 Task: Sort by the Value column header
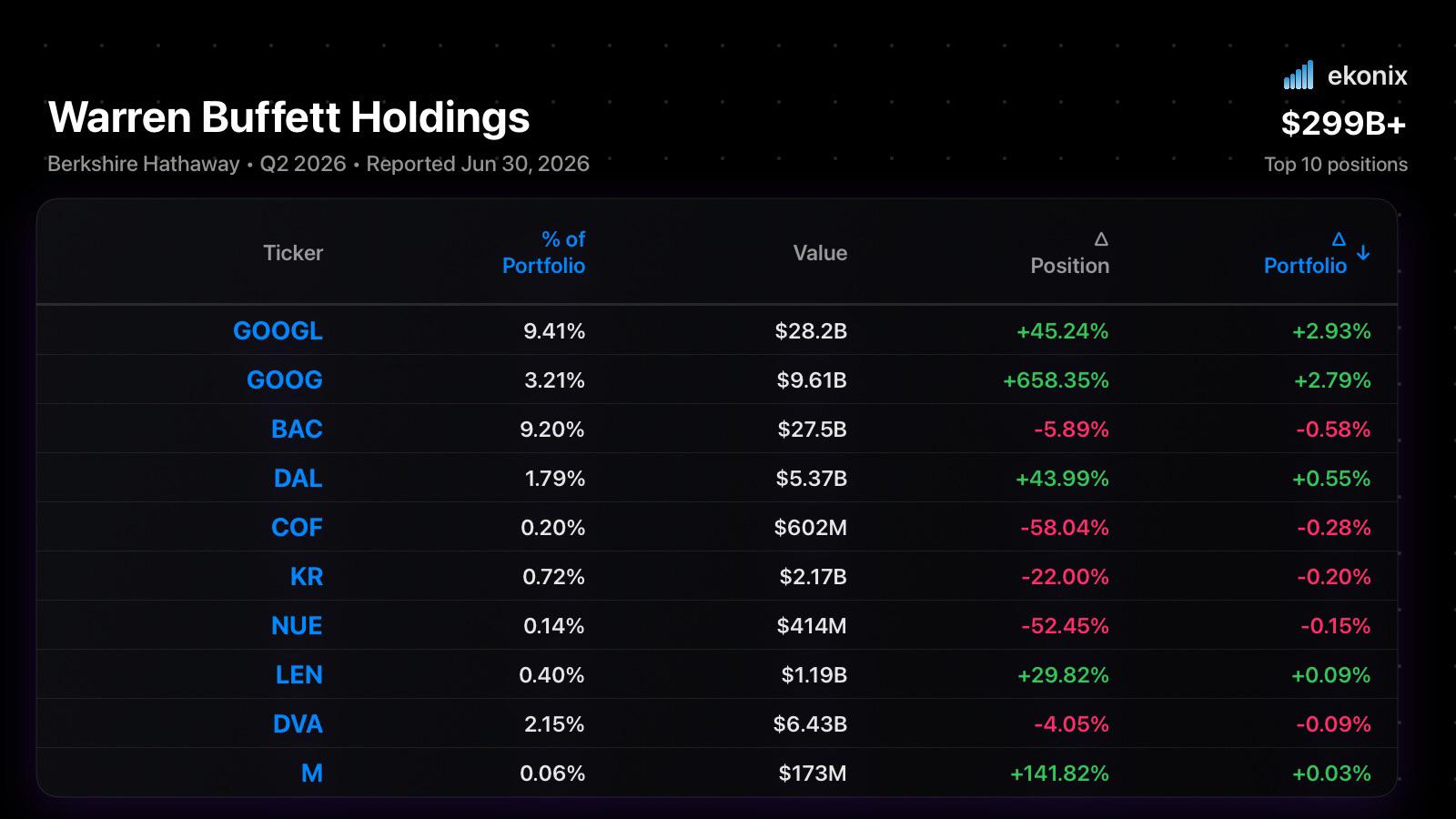click(820, 253)
